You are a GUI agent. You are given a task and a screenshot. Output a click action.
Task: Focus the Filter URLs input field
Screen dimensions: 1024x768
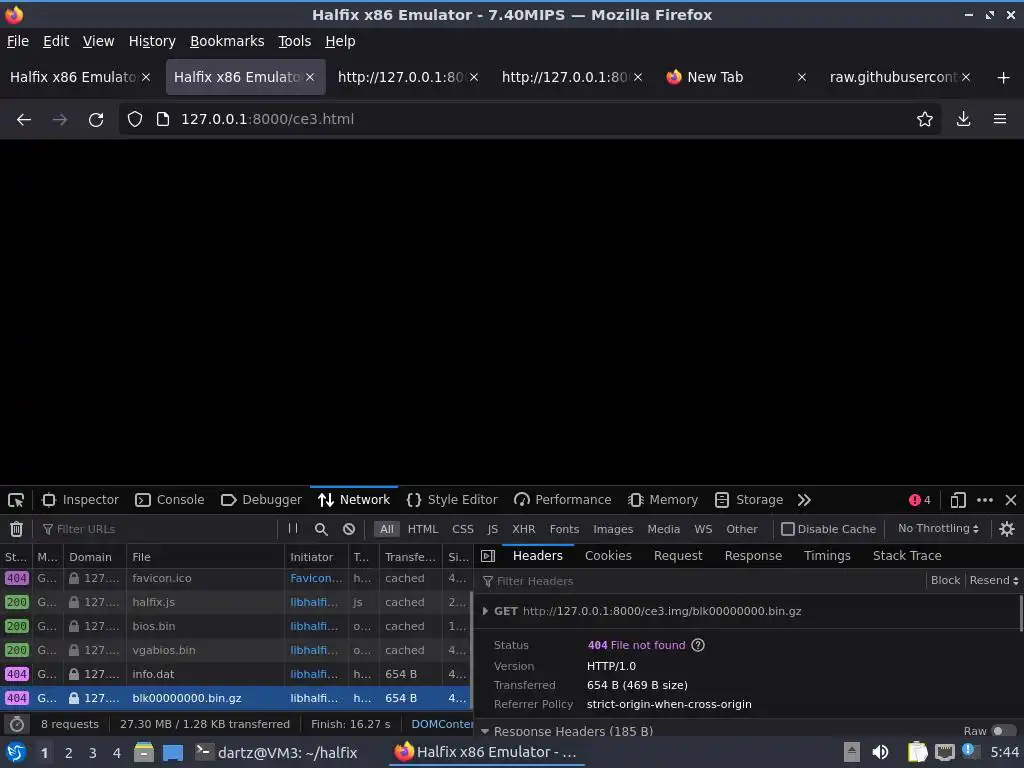[157, 529]
